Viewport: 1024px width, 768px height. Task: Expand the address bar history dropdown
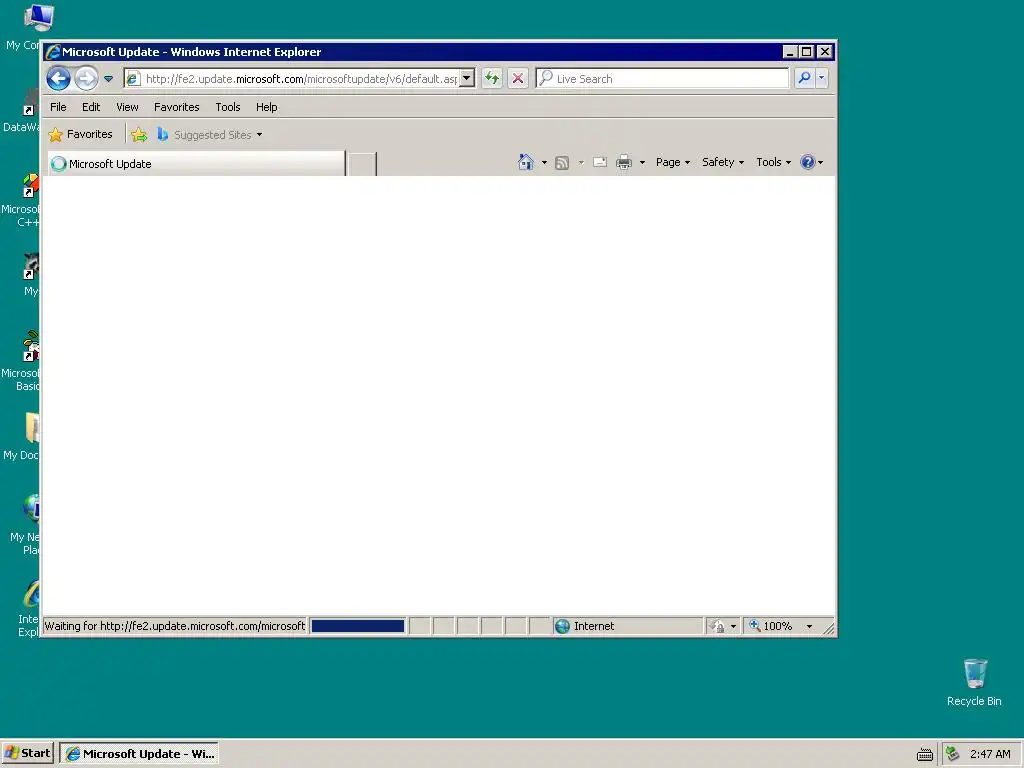(466, 78)
